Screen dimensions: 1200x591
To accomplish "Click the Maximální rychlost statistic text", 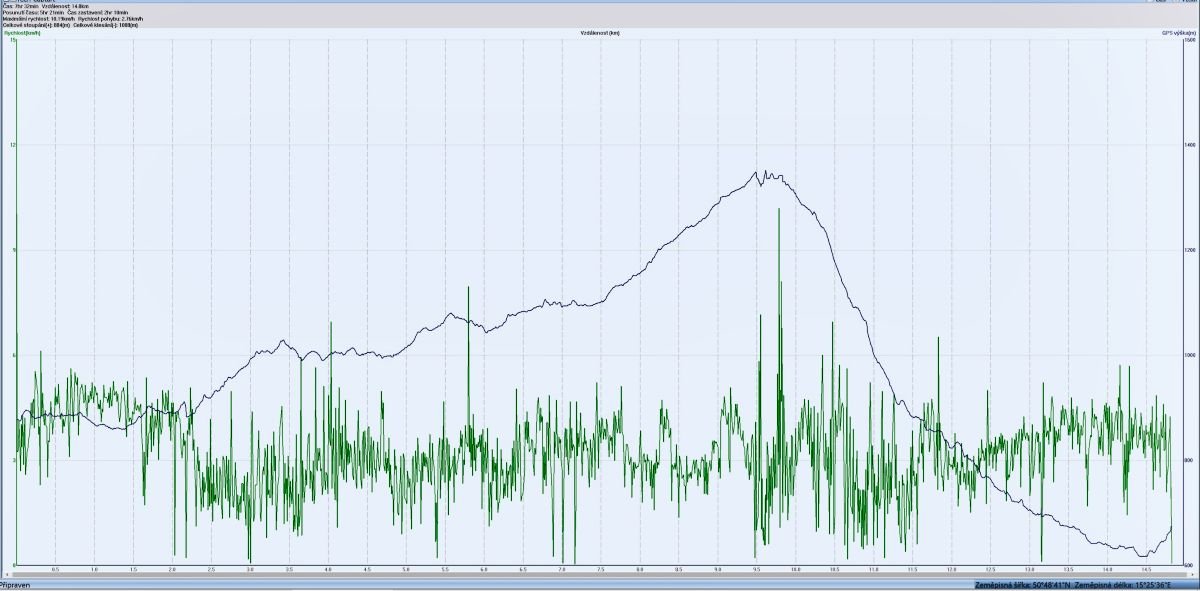I will click(32, 18).
